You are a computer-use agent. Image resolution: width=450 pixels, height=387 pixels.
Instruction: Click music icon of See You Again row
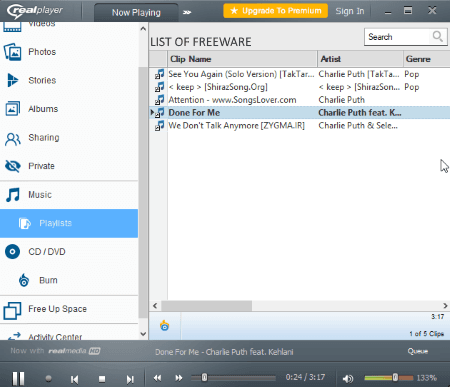(159, 74)
